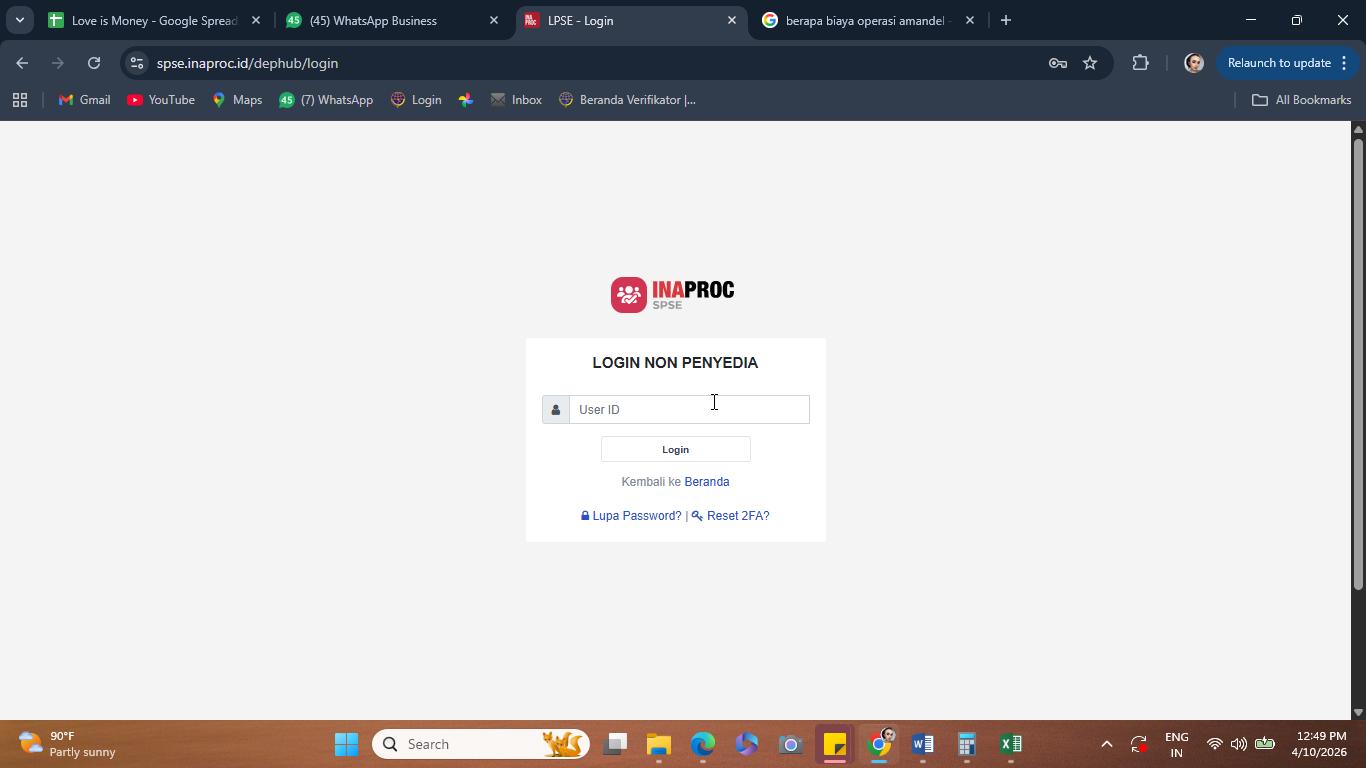Close the Love is Money tab
Image resolution: width=1366 pixels, height=768 pixels.
[256, 20]
